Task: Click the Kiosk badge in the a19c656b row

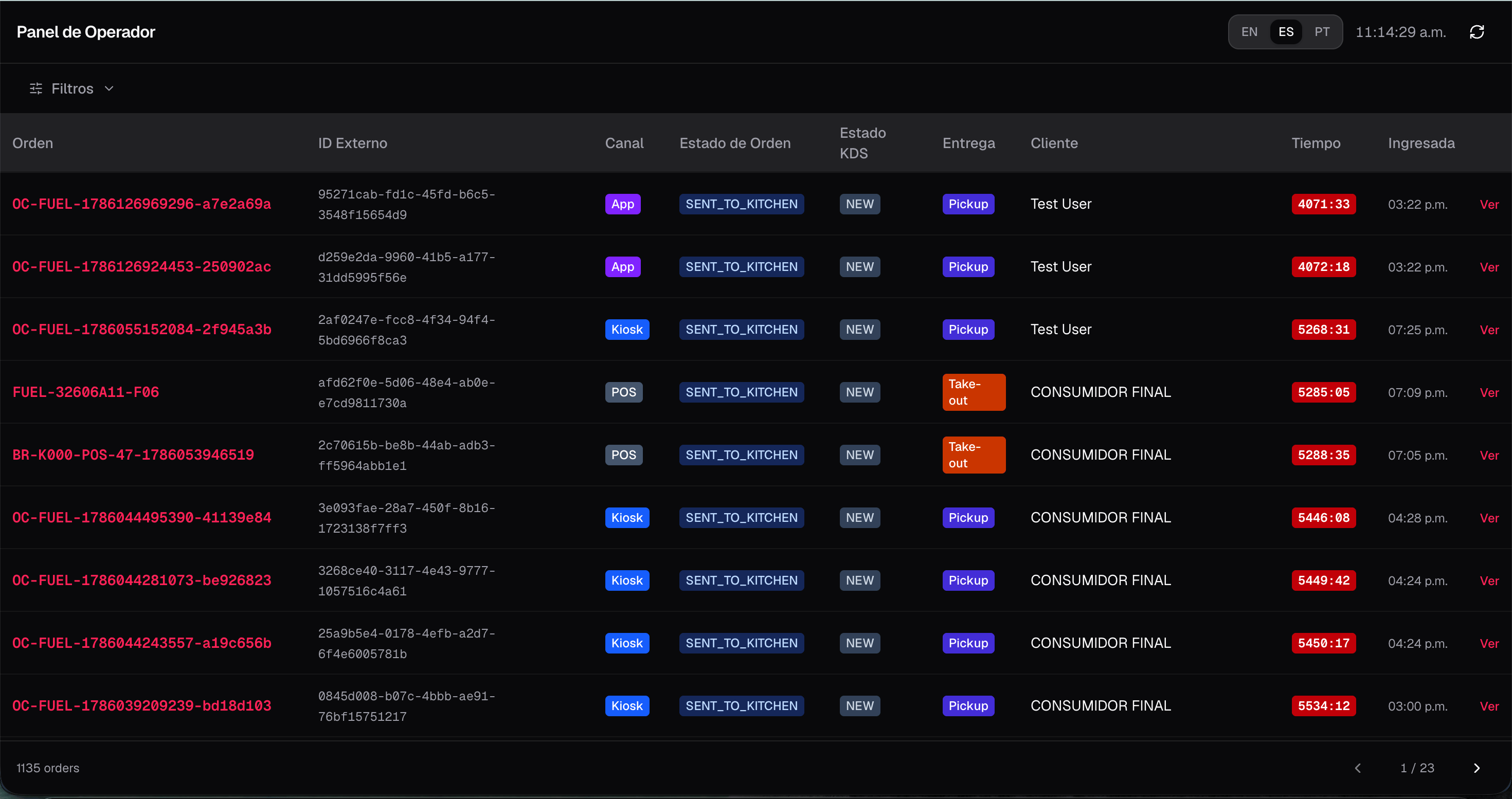Action: (627, 644)
